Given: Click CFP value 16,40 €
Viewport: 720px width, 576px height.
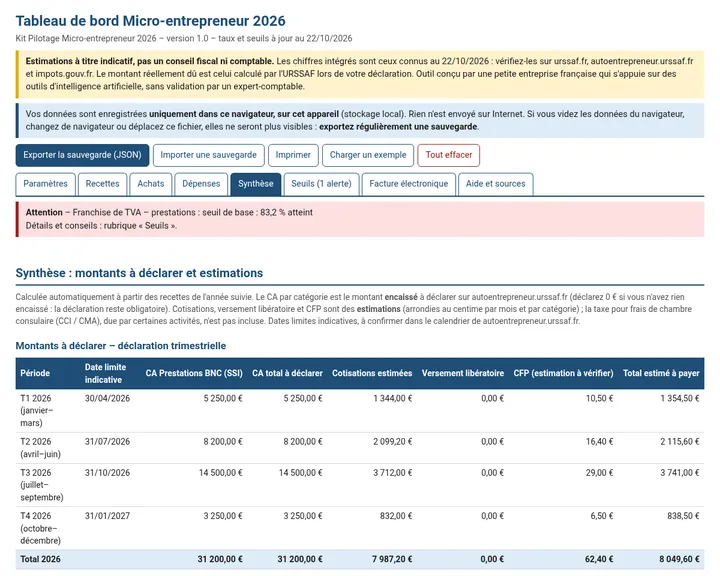Looking at the screenshot, I should click(x=600, y=441).
